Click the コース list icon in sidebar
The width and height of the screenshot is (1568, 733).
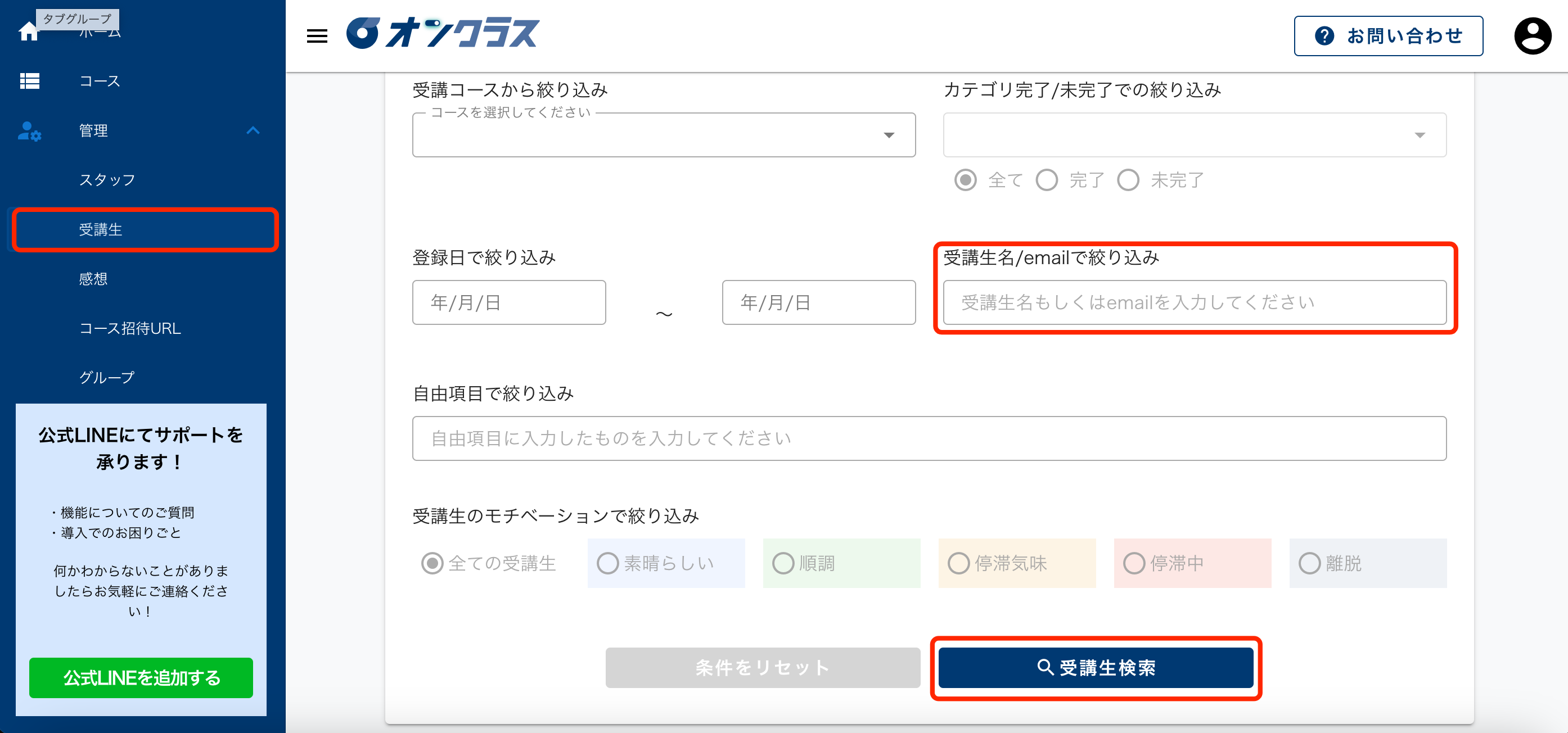(x=30, y=81)
